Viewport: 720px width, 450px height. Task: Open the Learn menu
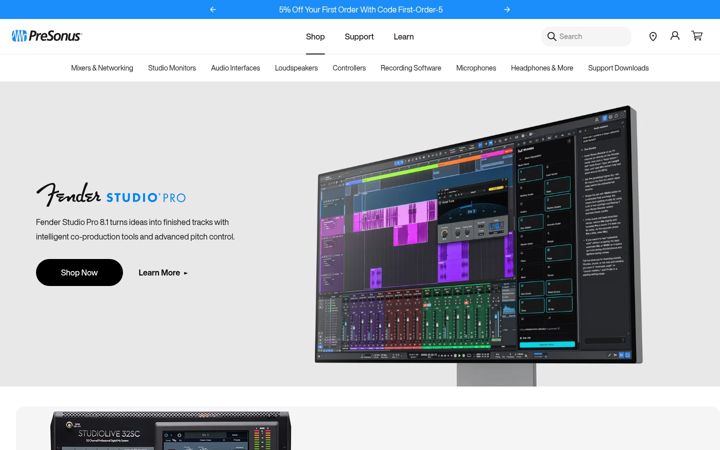click(x=404, y=37)
